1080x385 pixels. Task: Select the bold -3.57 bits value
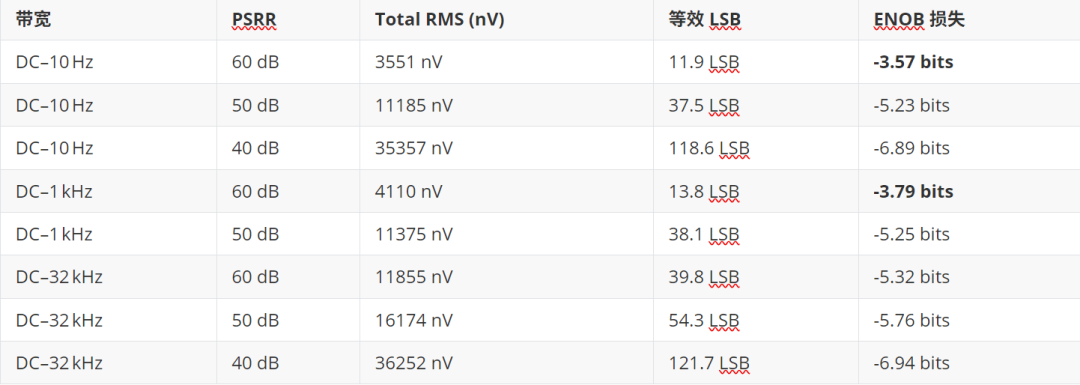point(913,63)
